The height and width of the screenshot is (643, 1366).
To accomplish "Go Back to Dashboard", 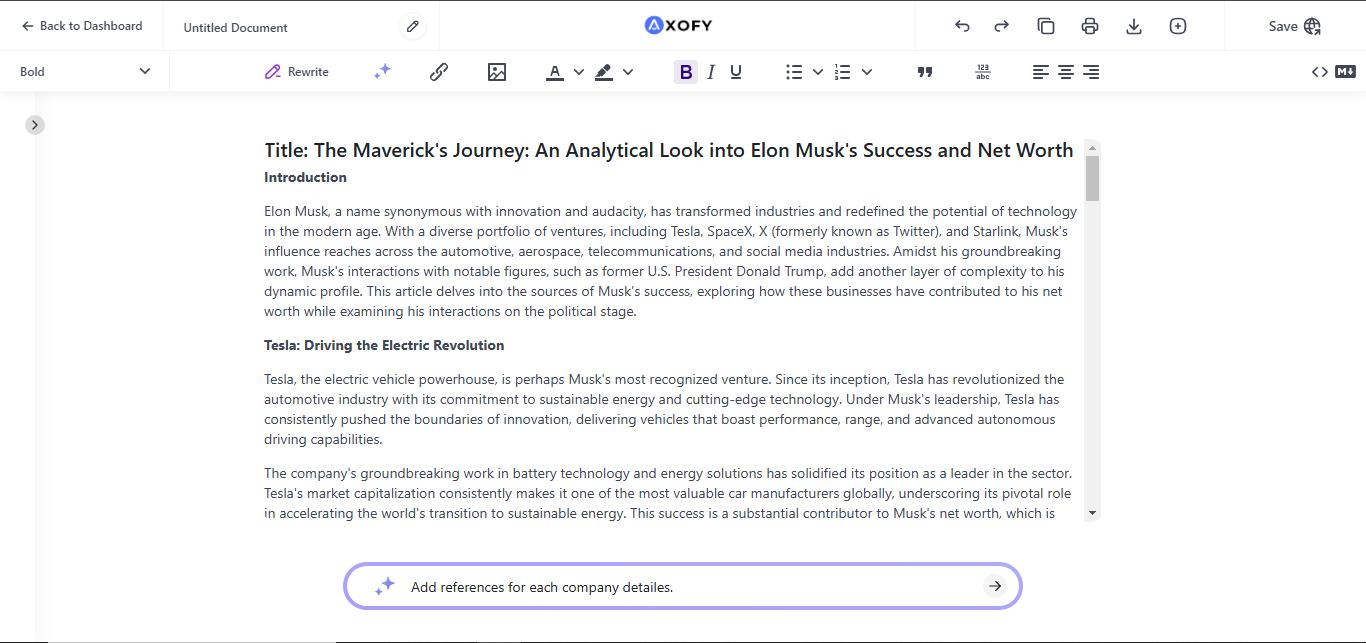I will pos(82,26).
